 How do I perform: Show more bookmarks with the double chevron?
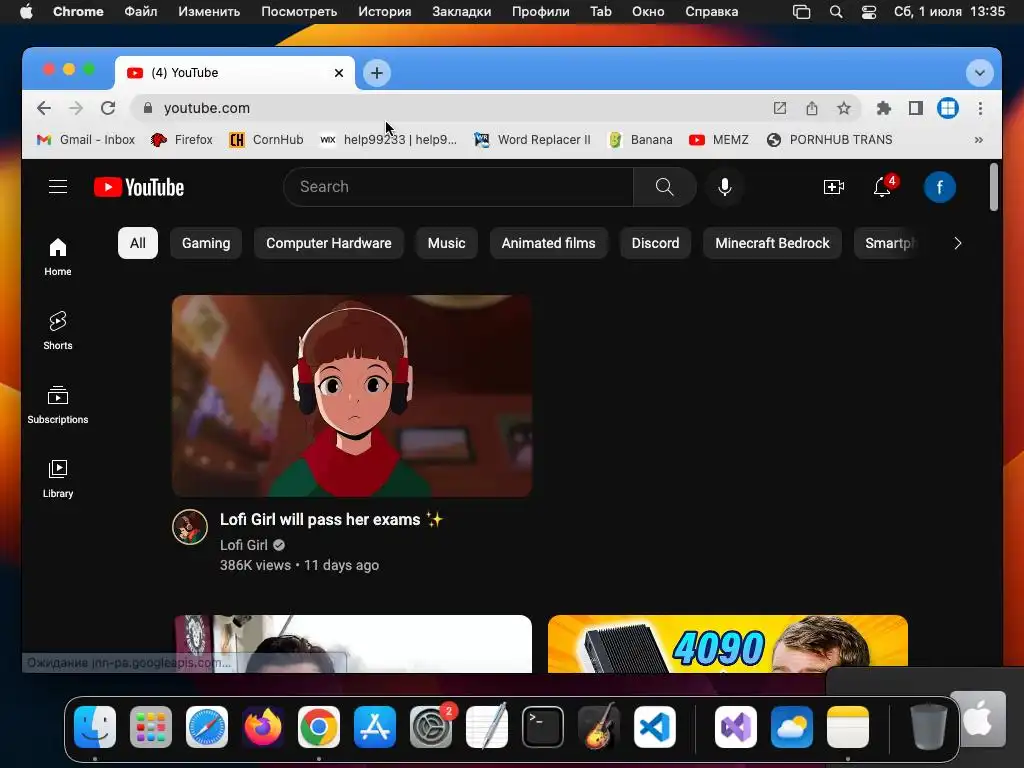978,140
